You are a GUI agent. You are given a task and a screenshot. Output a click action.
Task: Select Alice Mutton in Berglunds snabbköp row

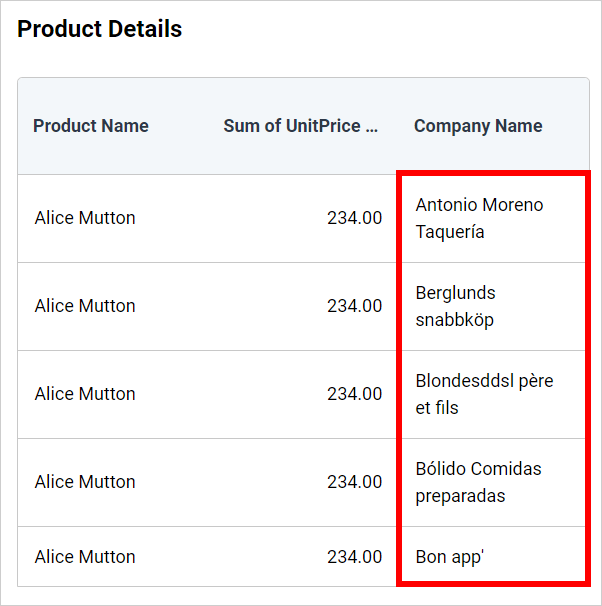point(85,306)
